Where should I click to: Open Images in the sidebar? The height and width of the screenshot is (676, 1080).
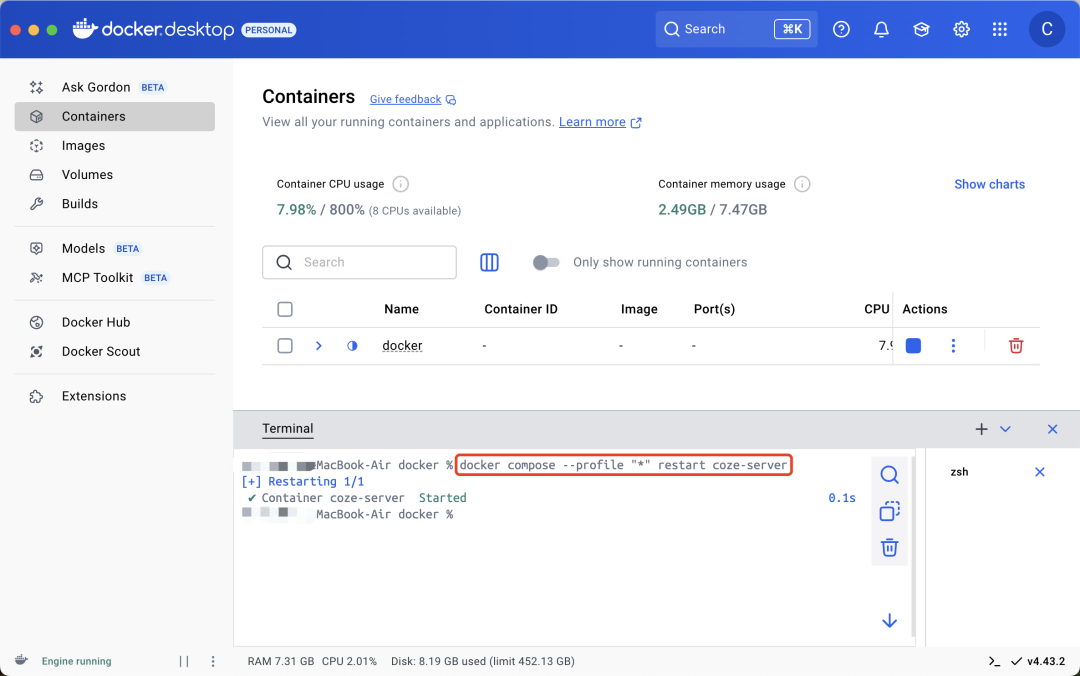point(83,146)
